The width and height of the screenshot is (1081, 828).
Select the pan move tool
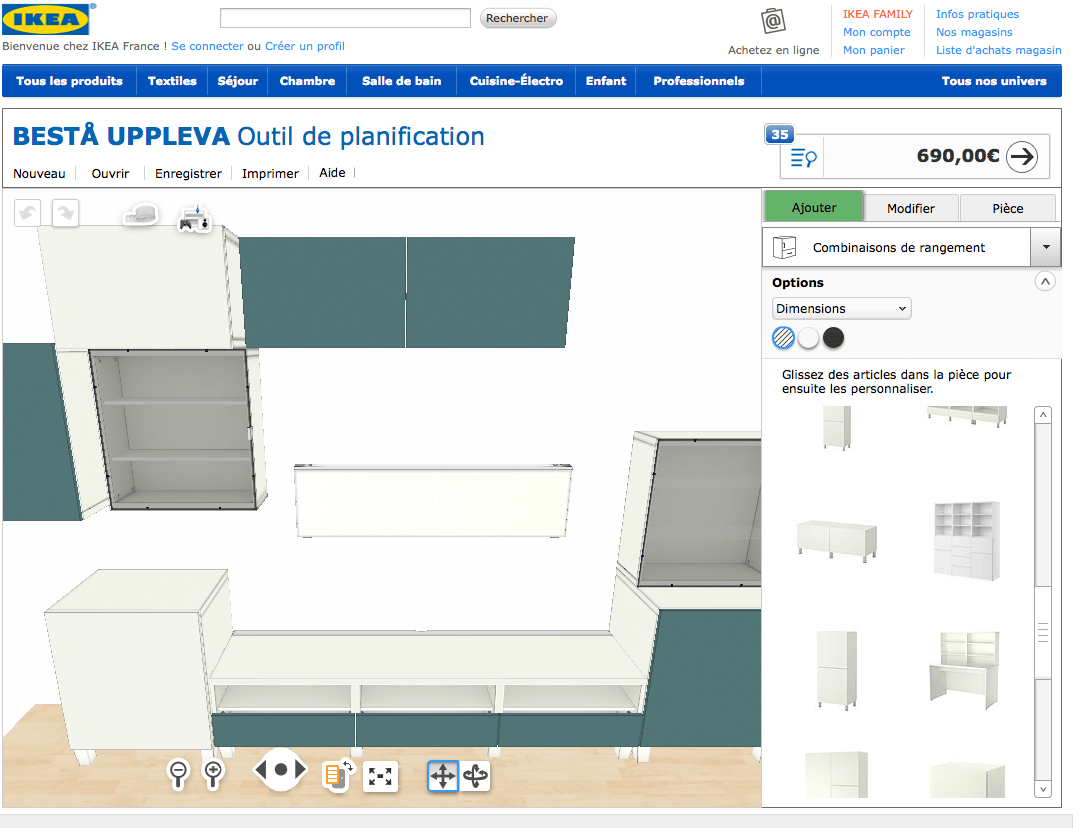(443, 776)
